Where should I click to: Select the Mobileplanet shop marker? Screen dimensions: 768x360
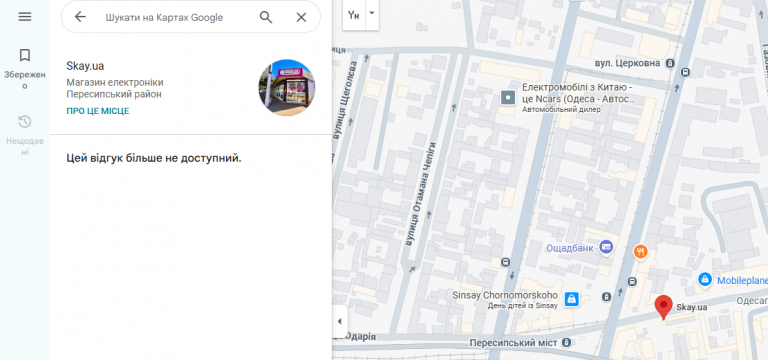coord(704,280)
